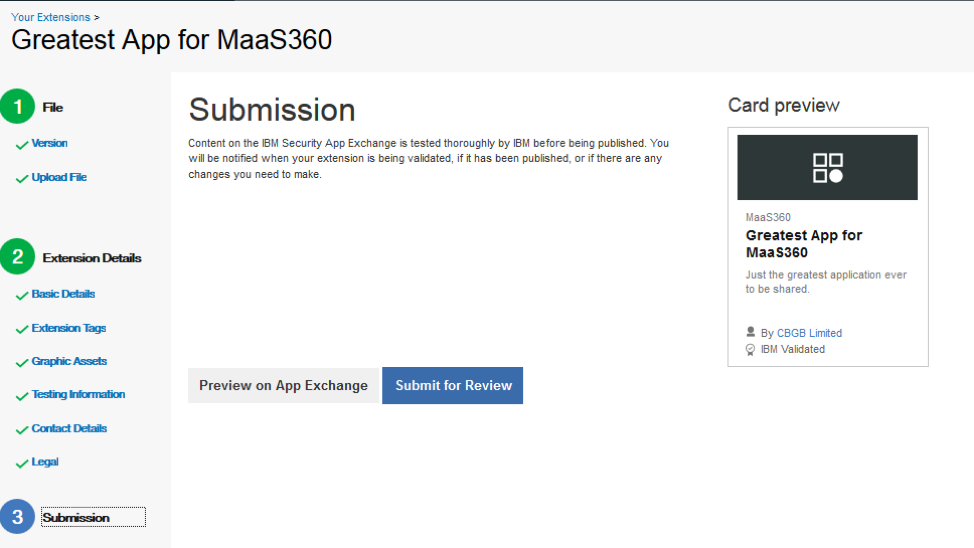
Task: Follow the Your Extensions breadcrumb link
Action: click(50, 17)
